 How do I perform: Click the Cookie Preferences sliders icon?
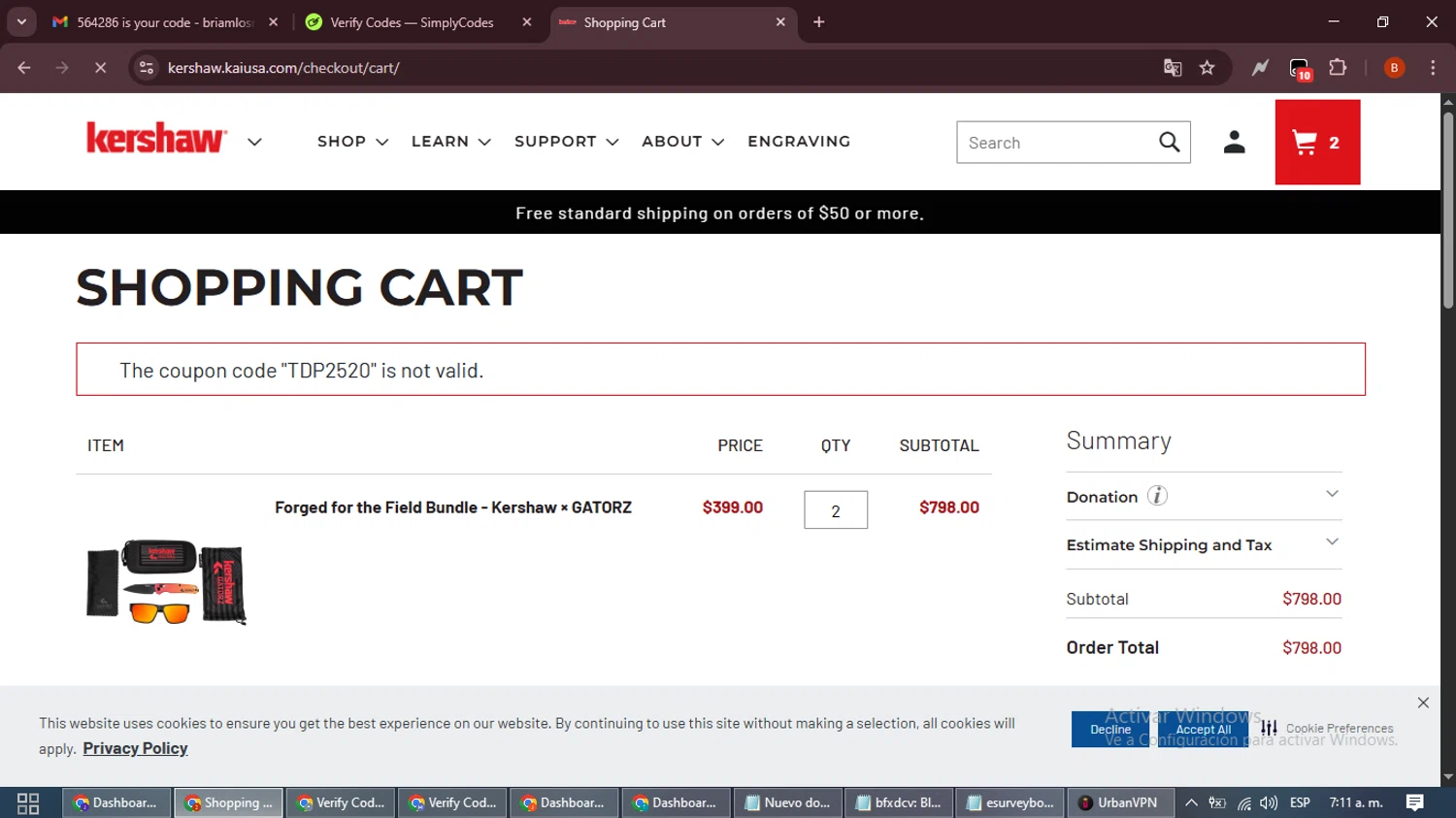pyautogui.click(x=1269, y=727)
